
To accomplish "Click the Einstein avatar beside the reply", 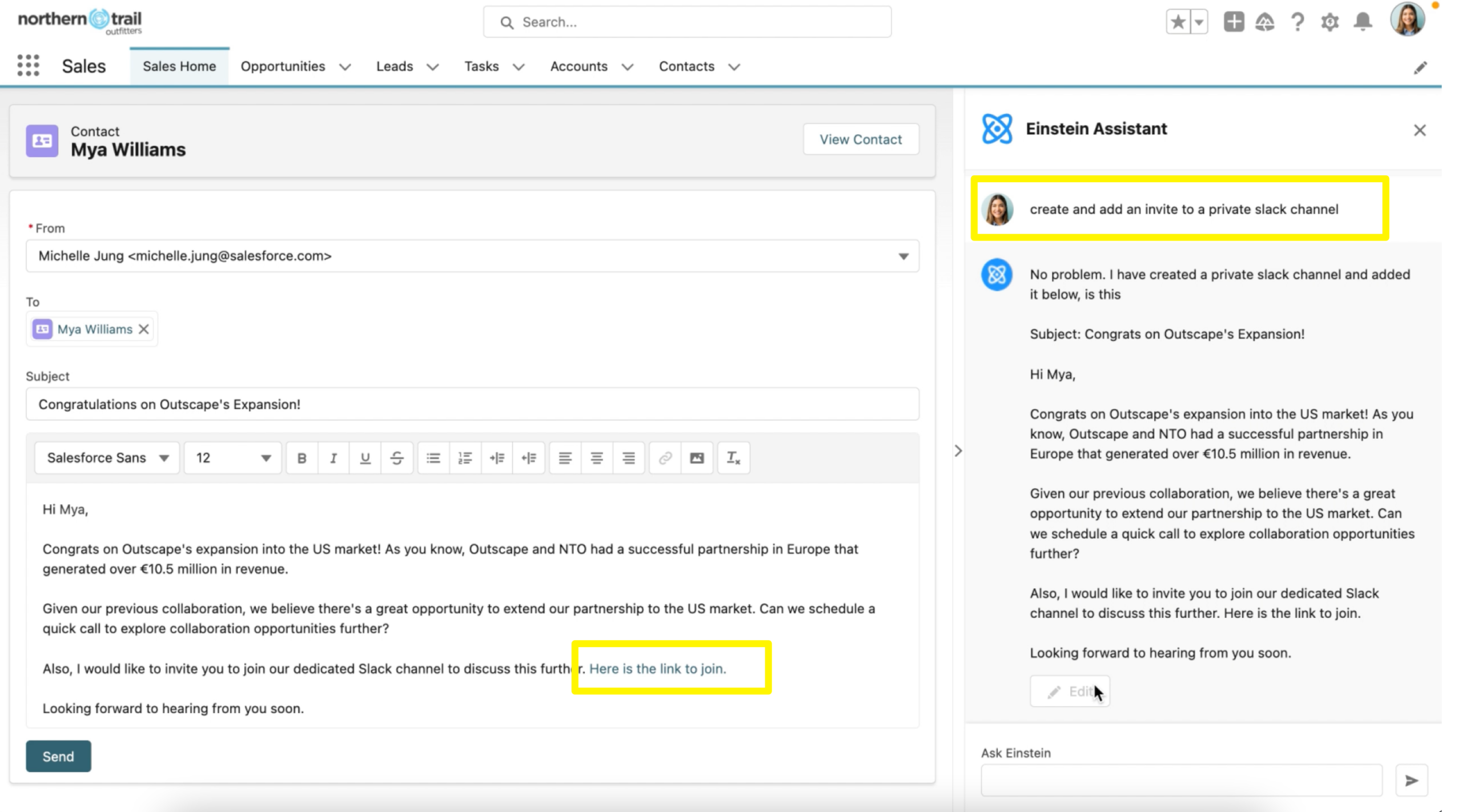I will 997,275.
